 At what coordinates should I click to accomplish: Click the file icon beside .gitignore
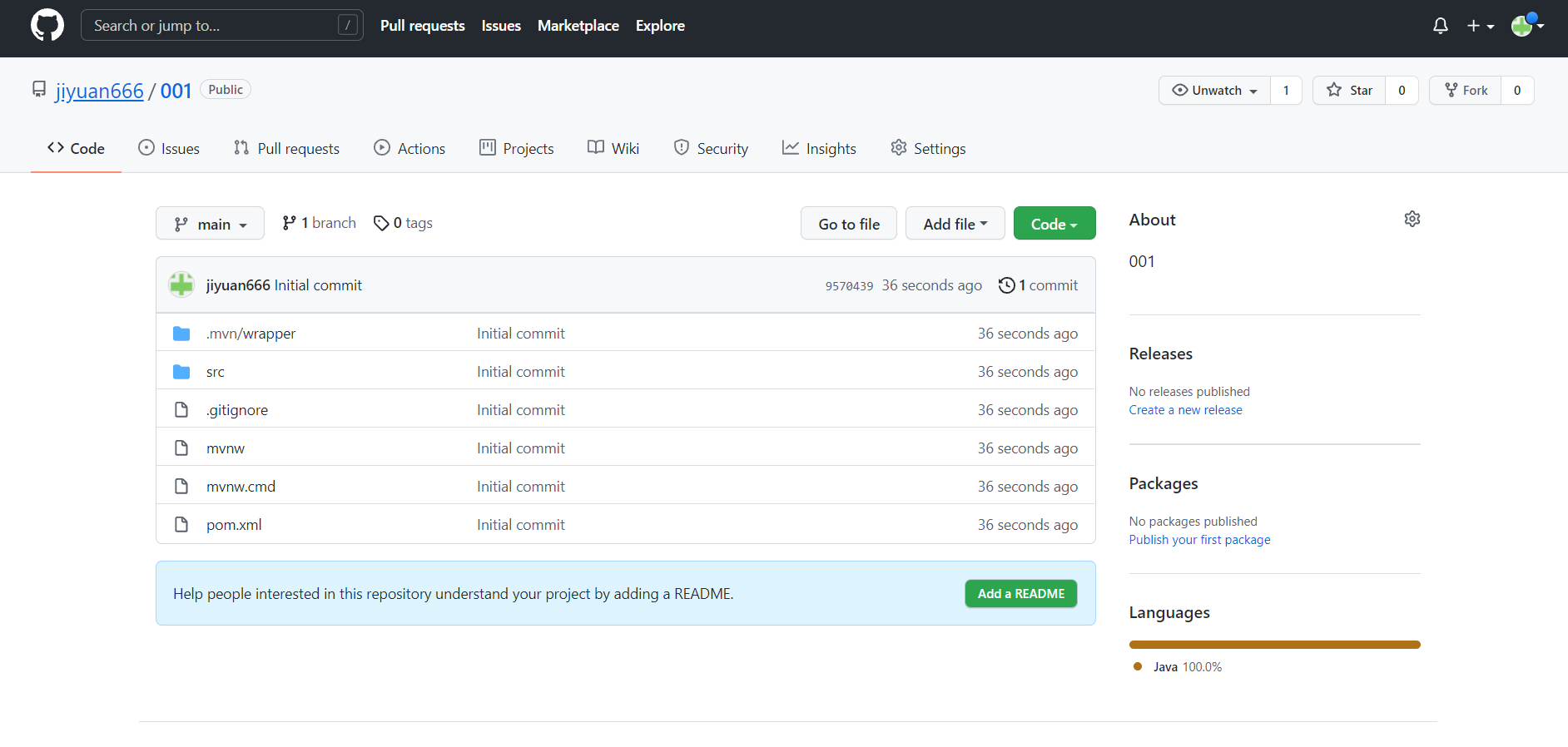pyautogui.click(x=181, y=410)
